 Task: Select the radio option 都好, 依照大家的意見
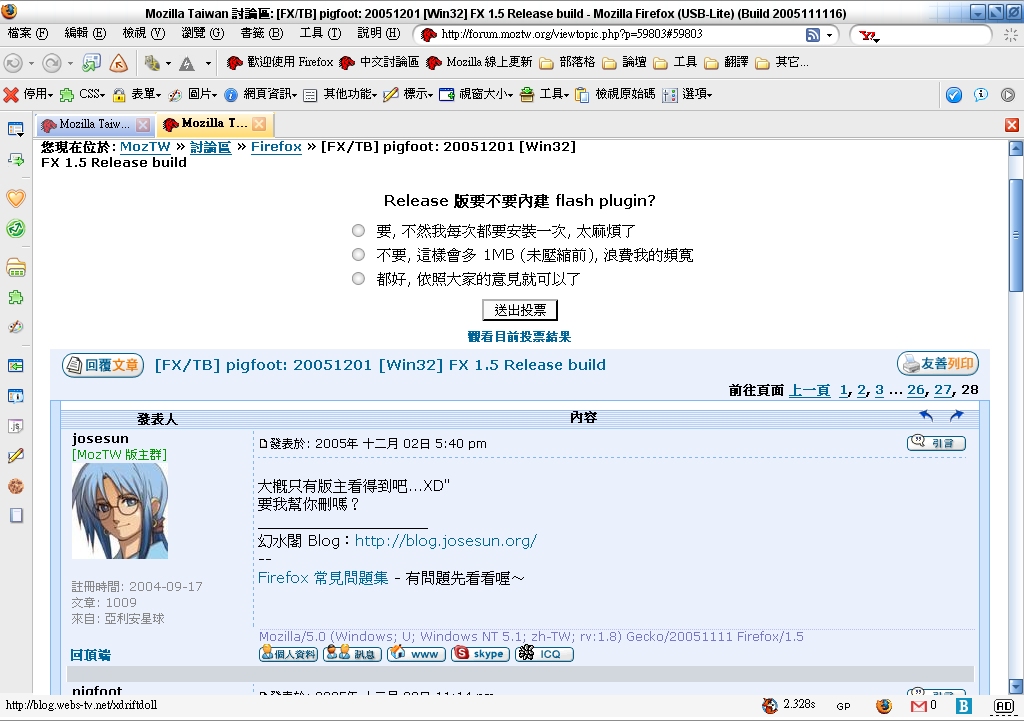358,278
